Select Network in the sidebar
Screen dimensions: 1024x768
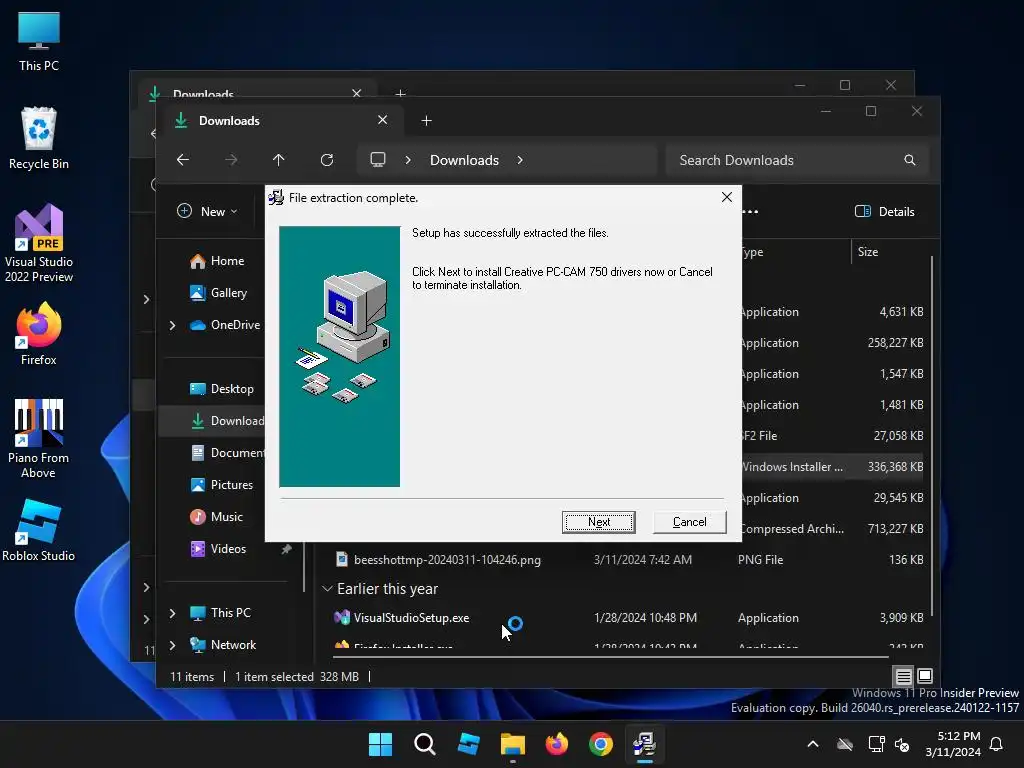[223, 645]
